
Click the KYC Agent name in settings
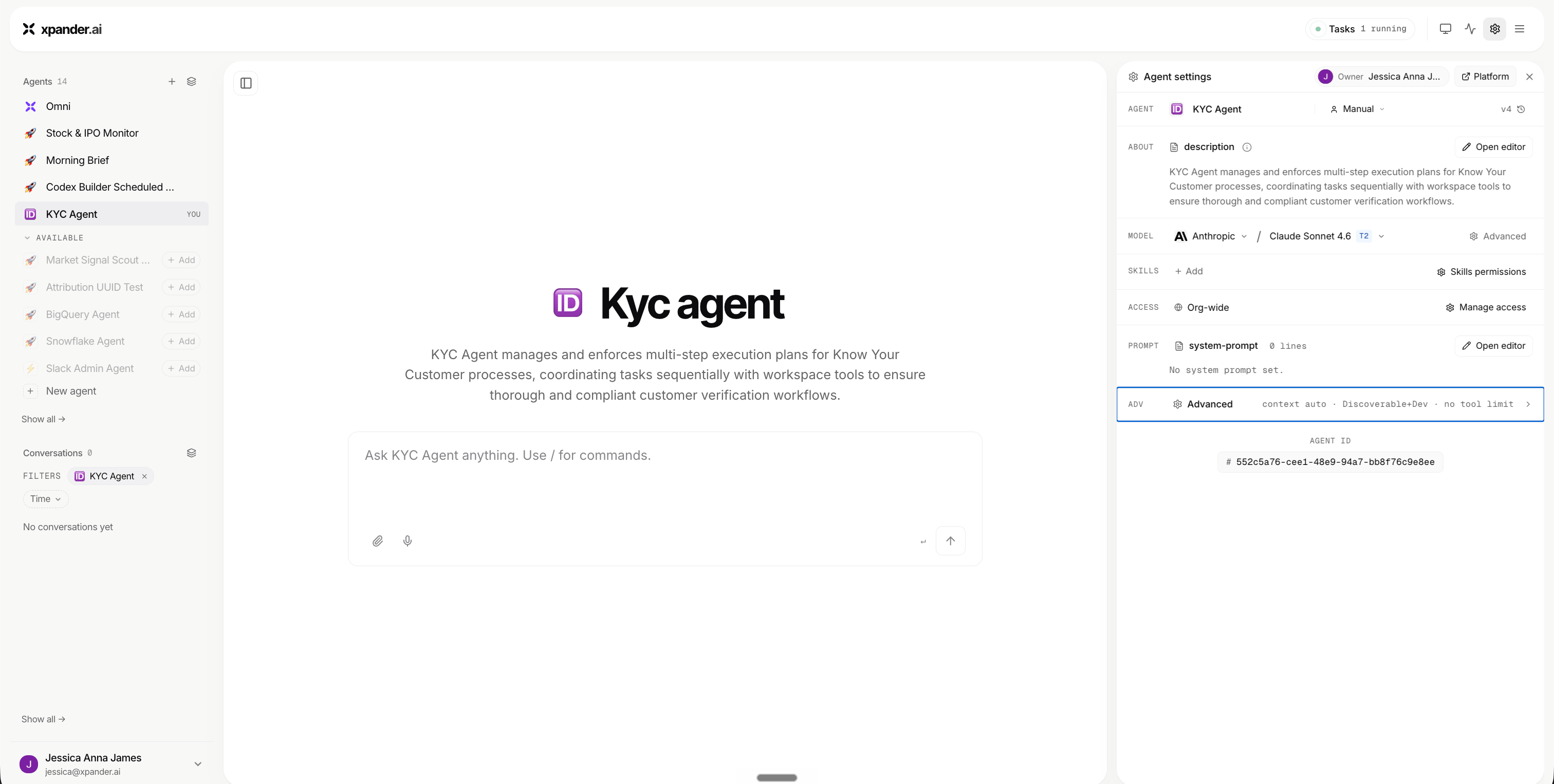[1216, 109]
